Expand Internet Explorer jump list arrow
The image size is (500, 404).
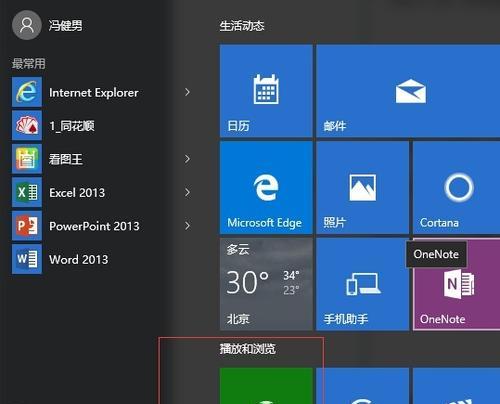(188, 92)
